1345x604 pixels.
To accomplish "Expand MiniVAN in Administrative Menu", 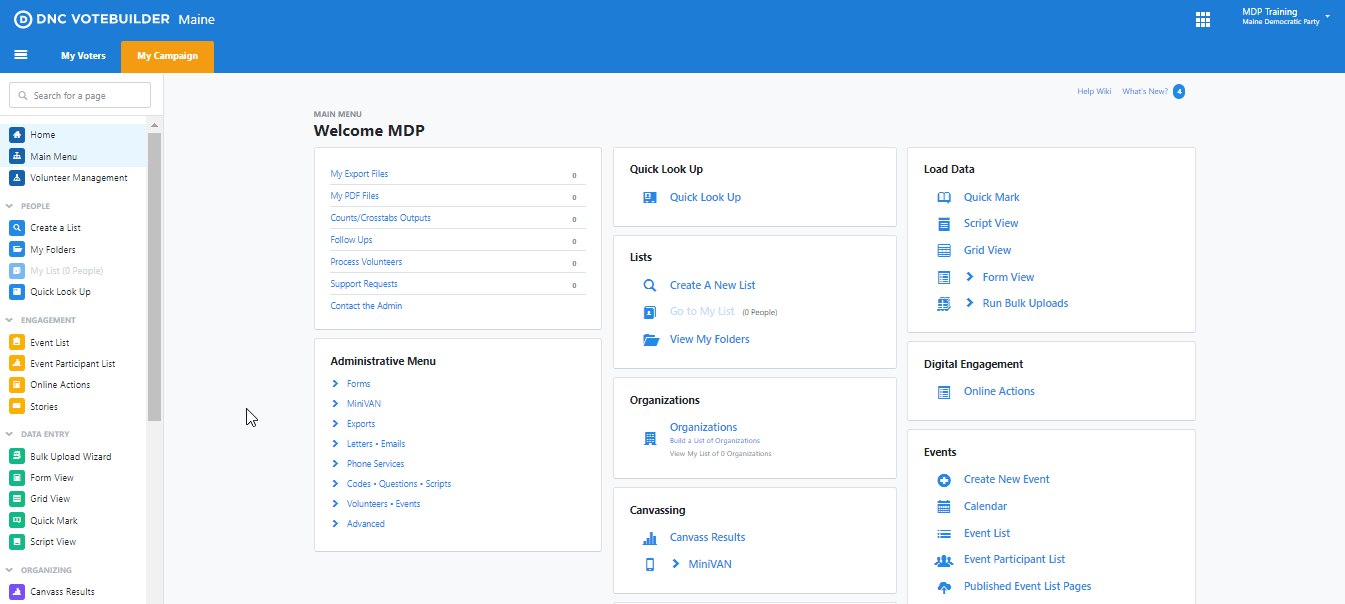I will 335,404.
